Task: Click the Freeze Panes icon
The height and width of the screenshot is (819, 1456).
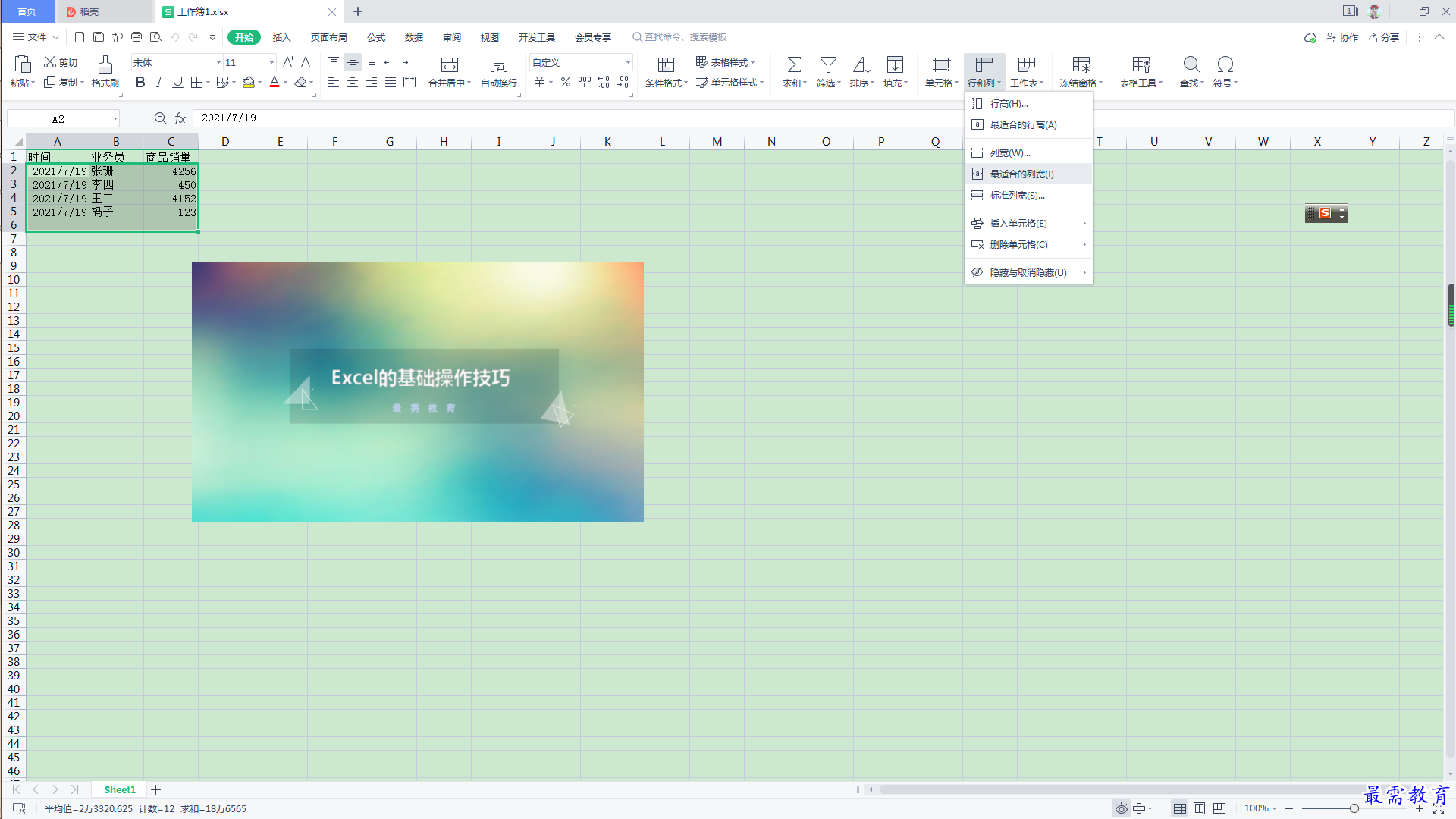Action: [1081, 64]
